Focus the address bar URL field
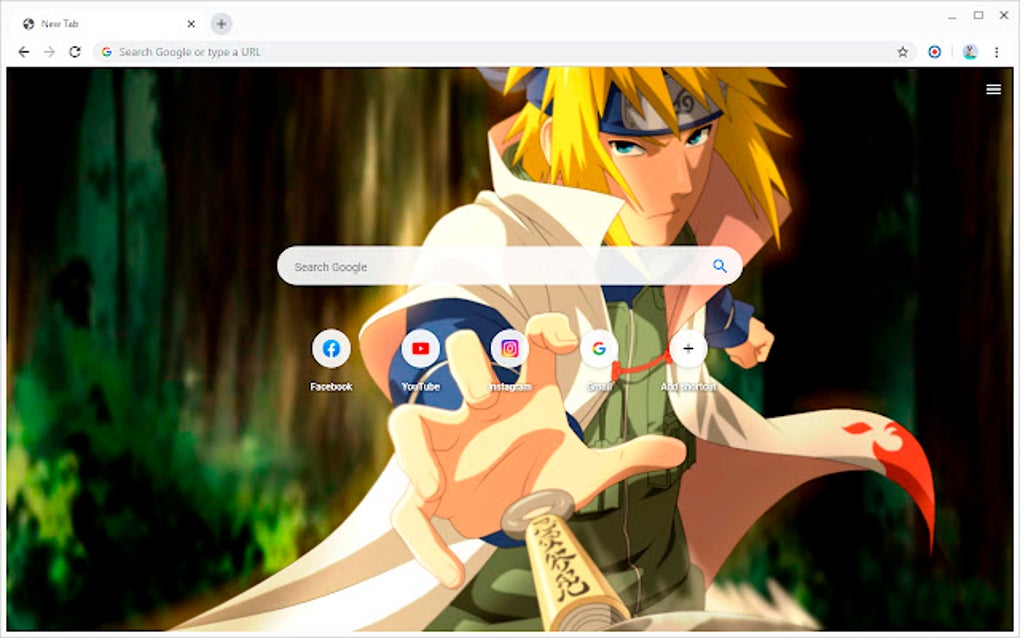Screen dimensions: 1020x638 click(x=504, y=52)
